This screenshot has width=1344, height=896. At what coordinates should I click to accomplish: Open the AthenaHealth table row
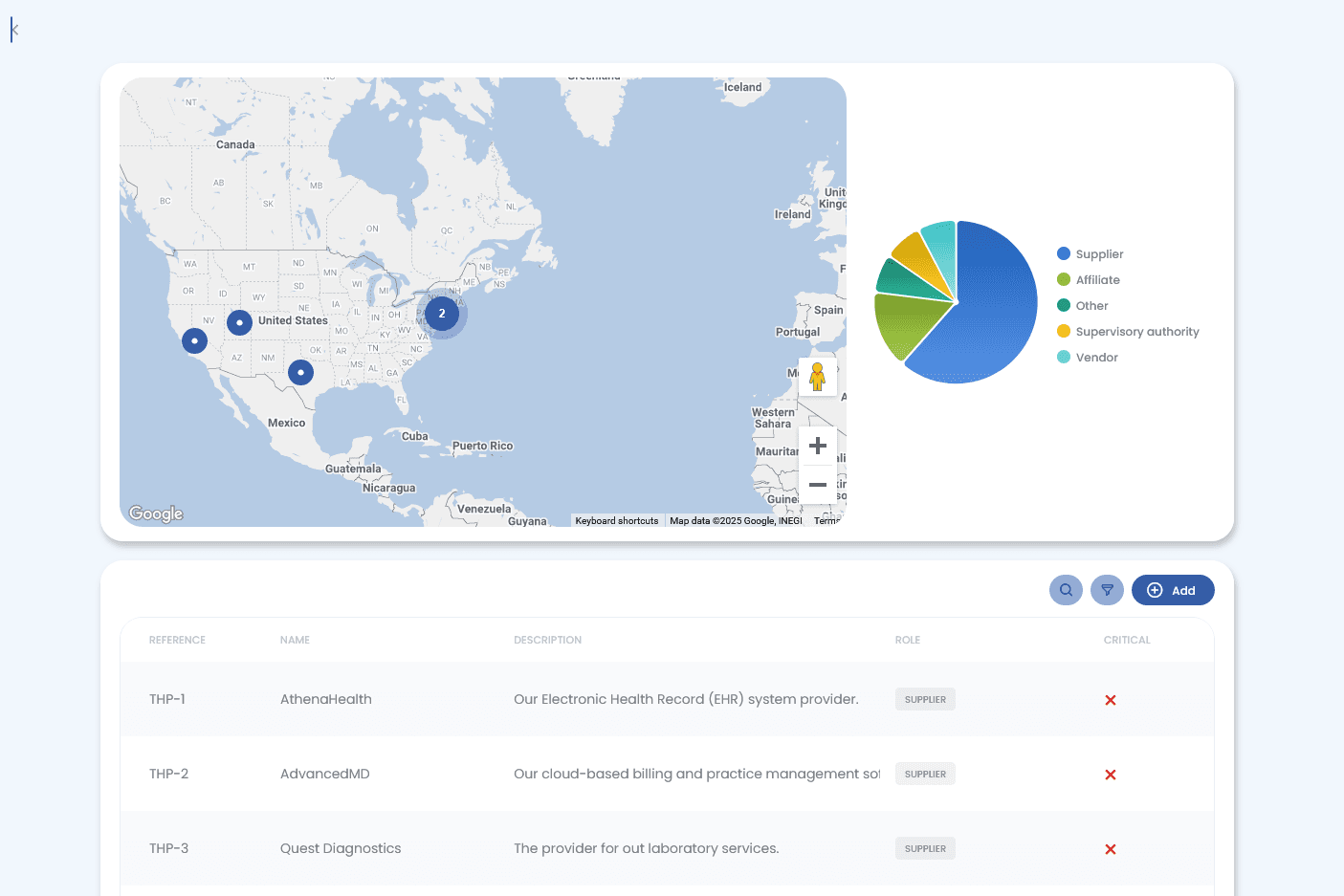tap(325, 699)
